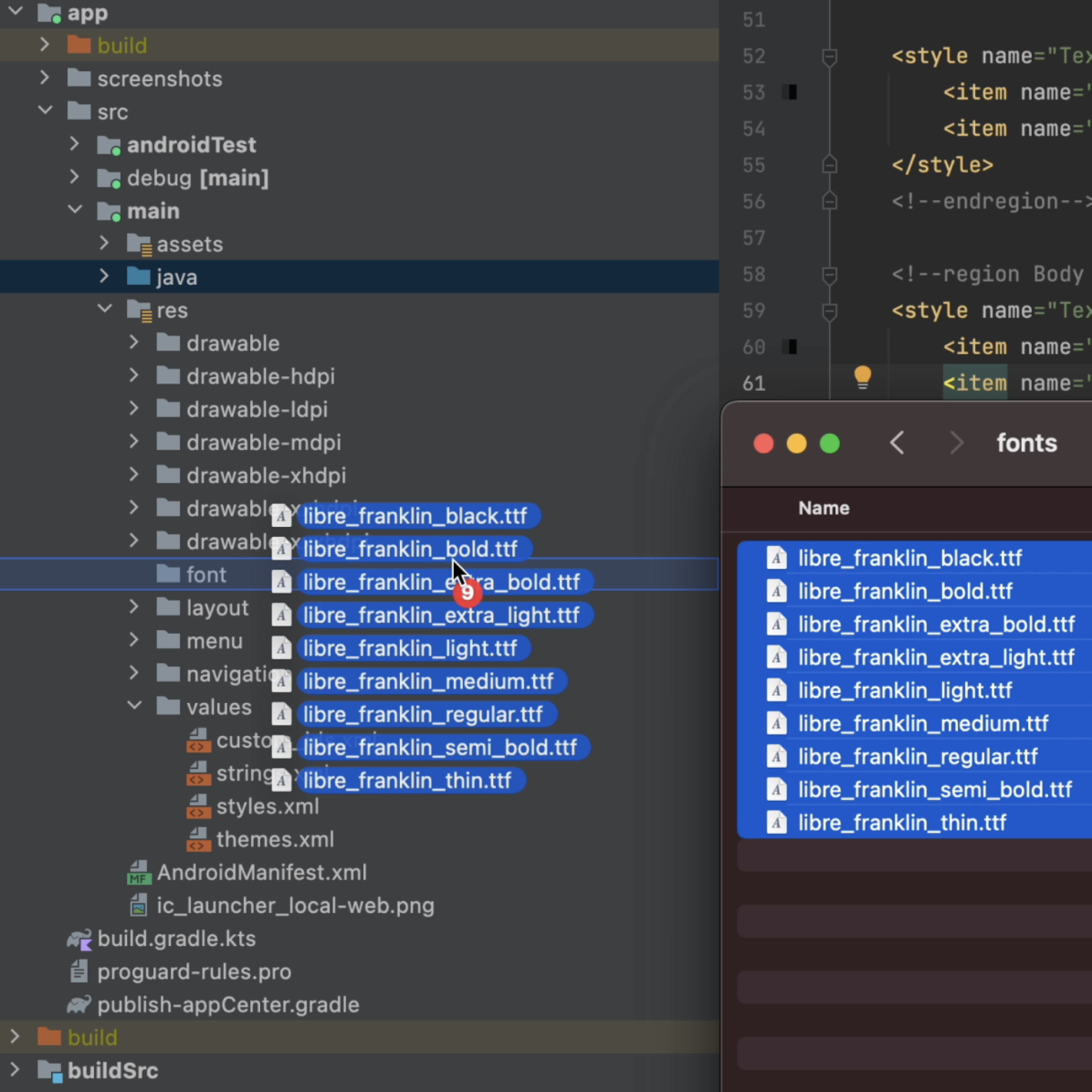The image size is (1092, 1092).
Task: Select themes.xml in the project tree
Action: click(x=275, y=840)
